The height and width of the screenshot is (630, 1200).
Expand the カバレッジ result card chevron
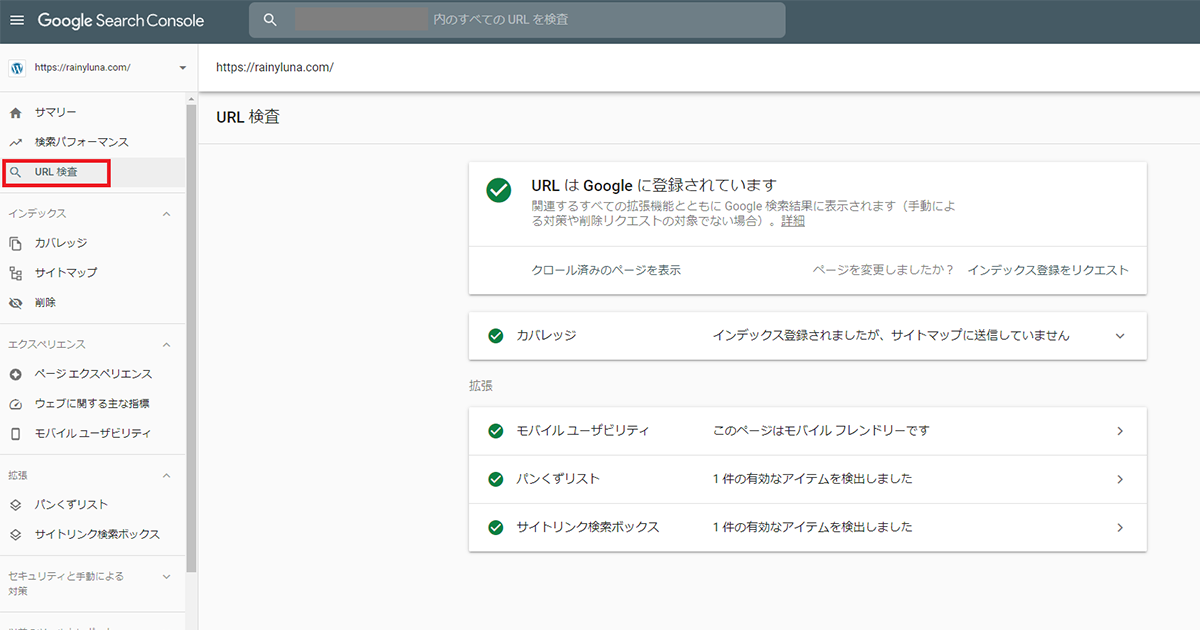click(x=1120, y=336)
